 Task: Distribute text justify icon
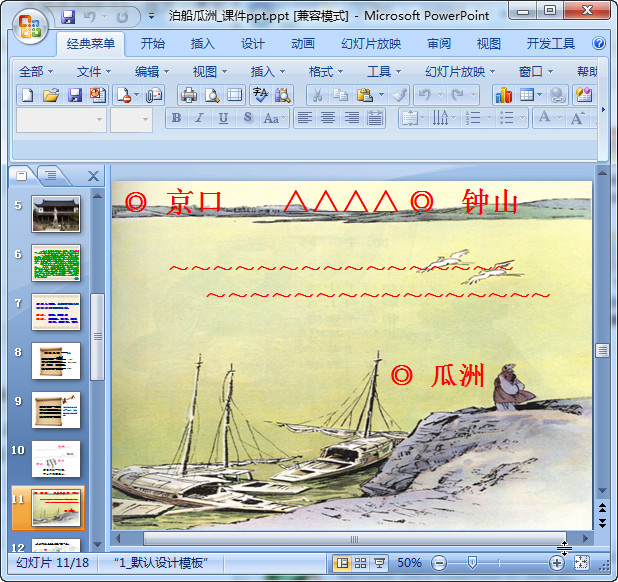point(375,117)
